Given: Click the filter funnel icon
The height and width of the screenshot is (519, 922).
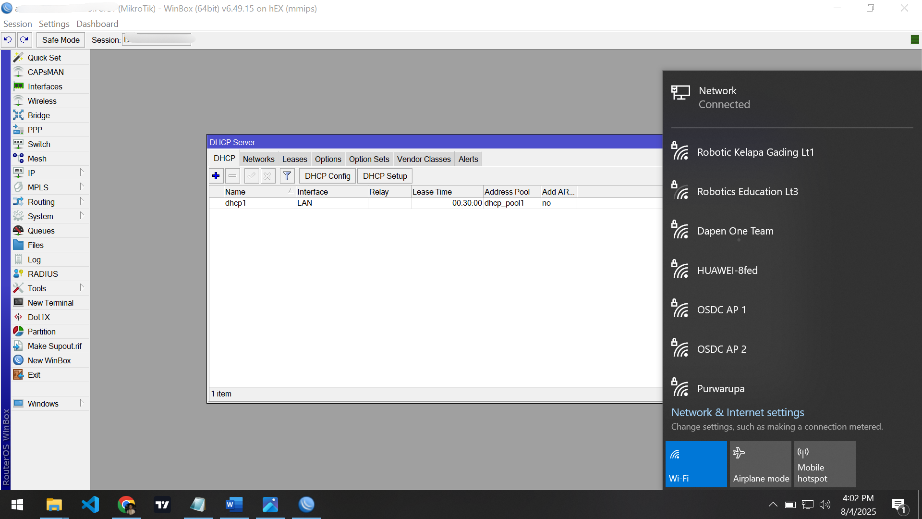Looking at the screenshot, I should tap(286, 176).
